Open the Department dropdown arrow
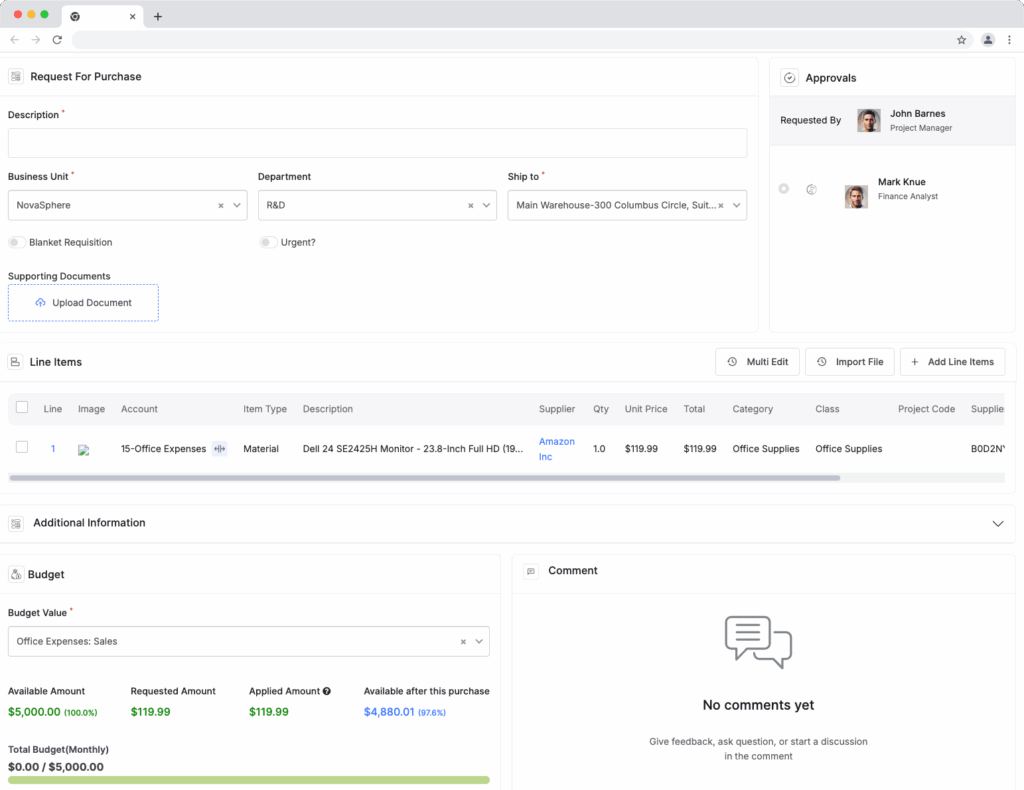The width and height of the screenshot is (1024, 790). click(x=487, y=205)
